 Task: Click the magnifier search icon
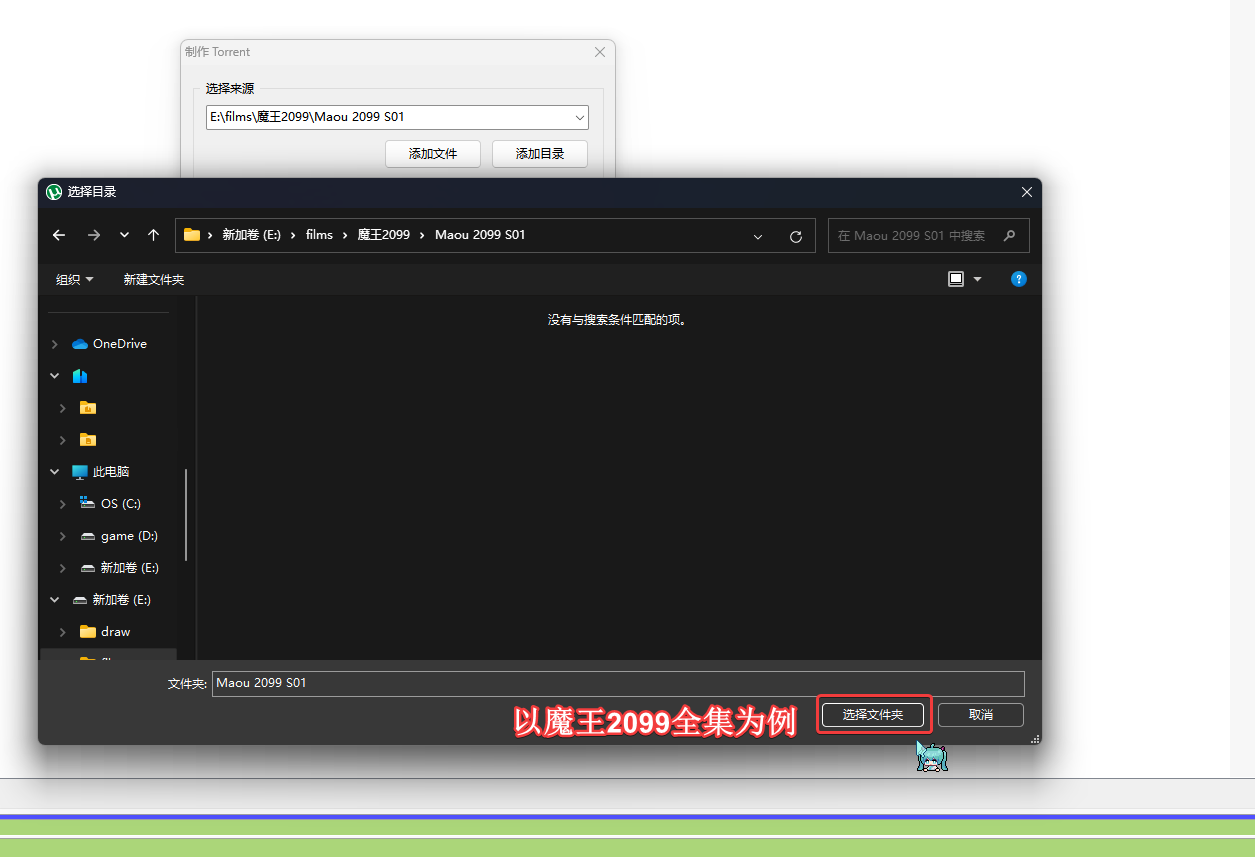[x=1009, y=236]
